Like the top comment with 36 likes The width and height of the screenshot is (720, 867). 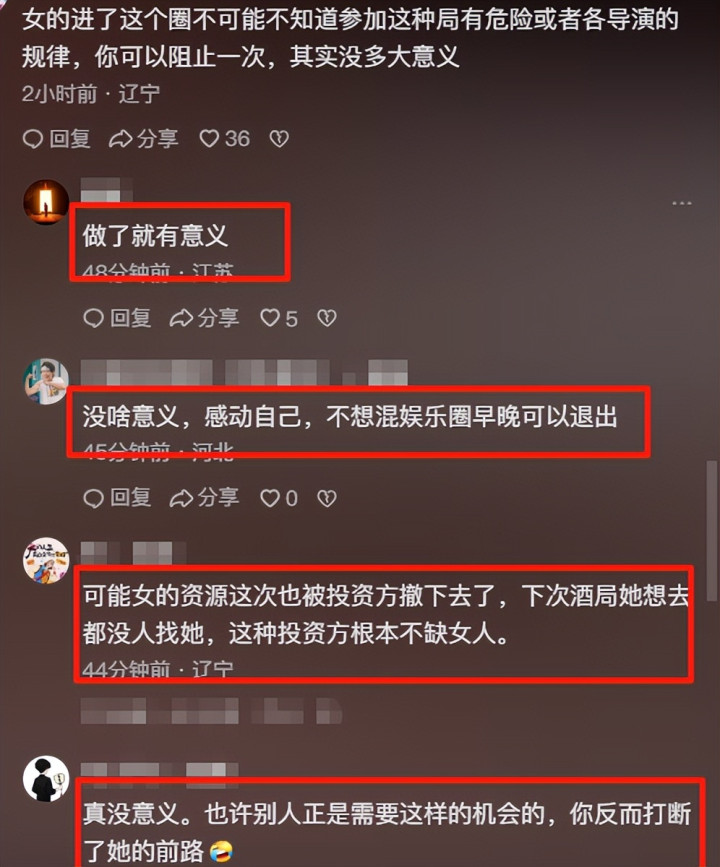click(x=224, y=138)
